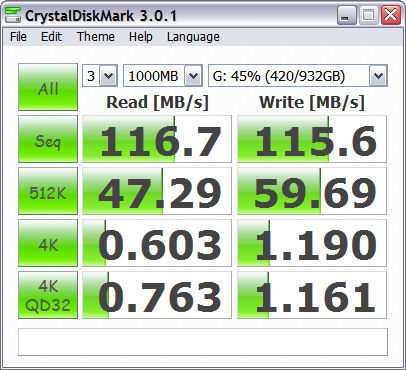Click the 4K QD32 read result 0.763
Viewport: 406px width, 370px height.
[157, 295]
